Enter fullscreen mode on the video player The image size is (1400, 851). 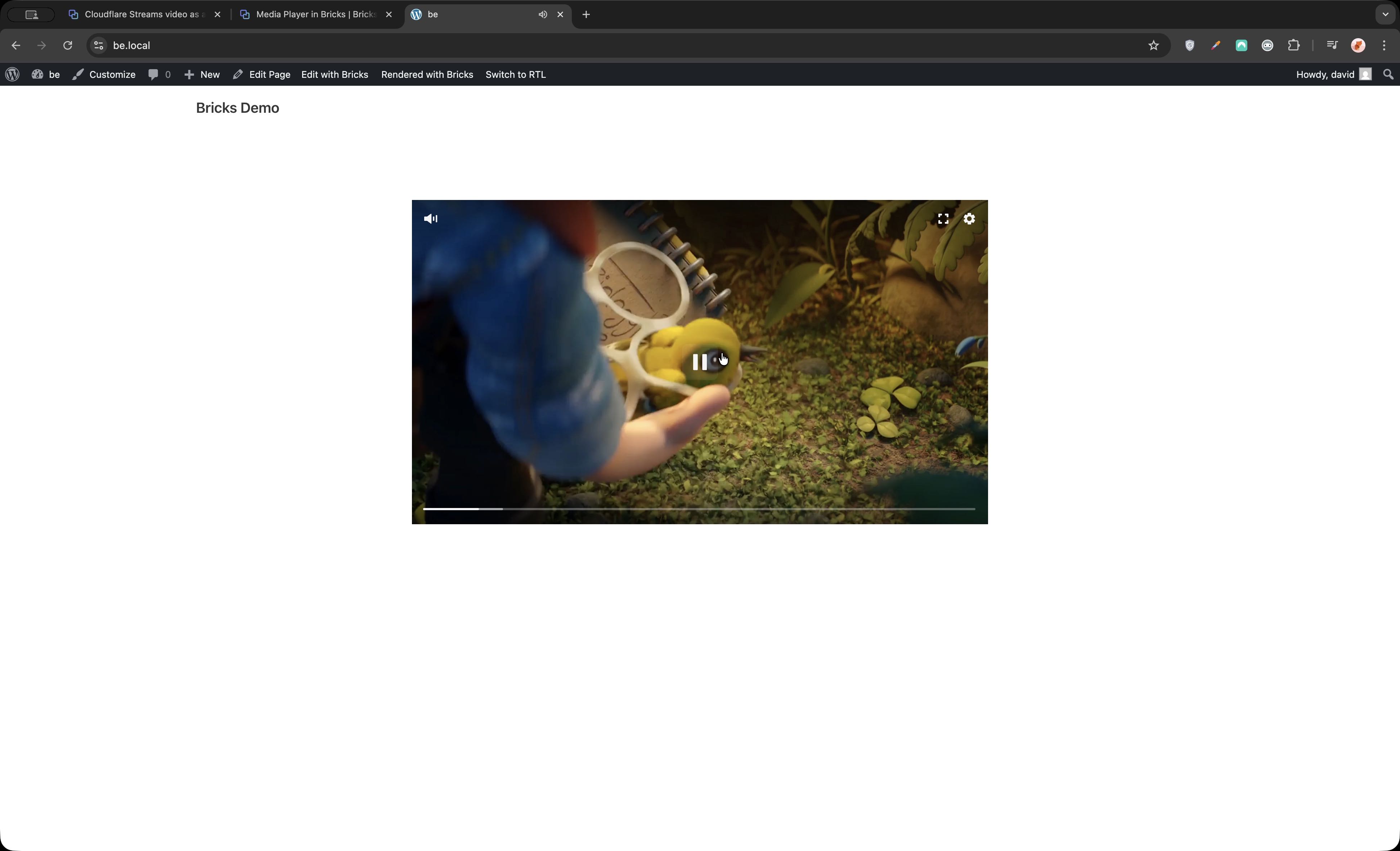tap(943, 219)
